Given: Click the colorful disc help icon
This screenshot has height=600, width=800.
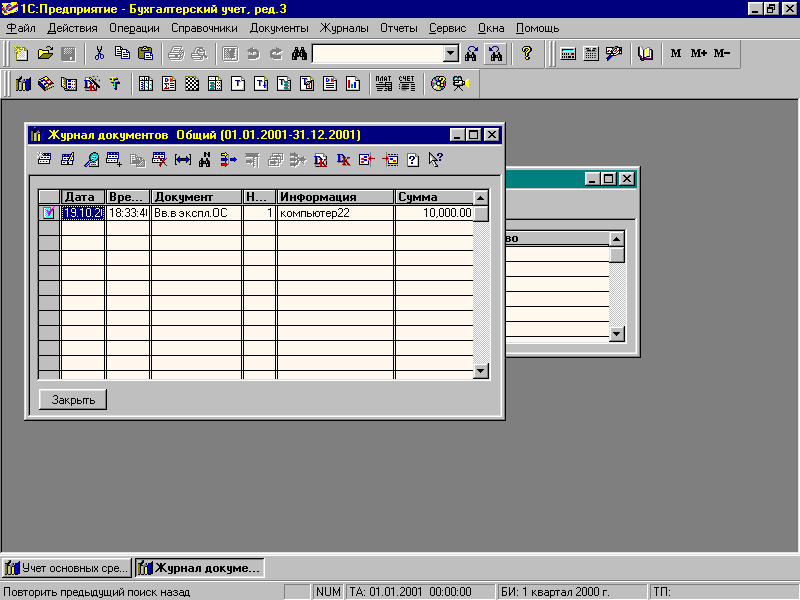Looking at the screenshot, I should [x=438, y=84].
